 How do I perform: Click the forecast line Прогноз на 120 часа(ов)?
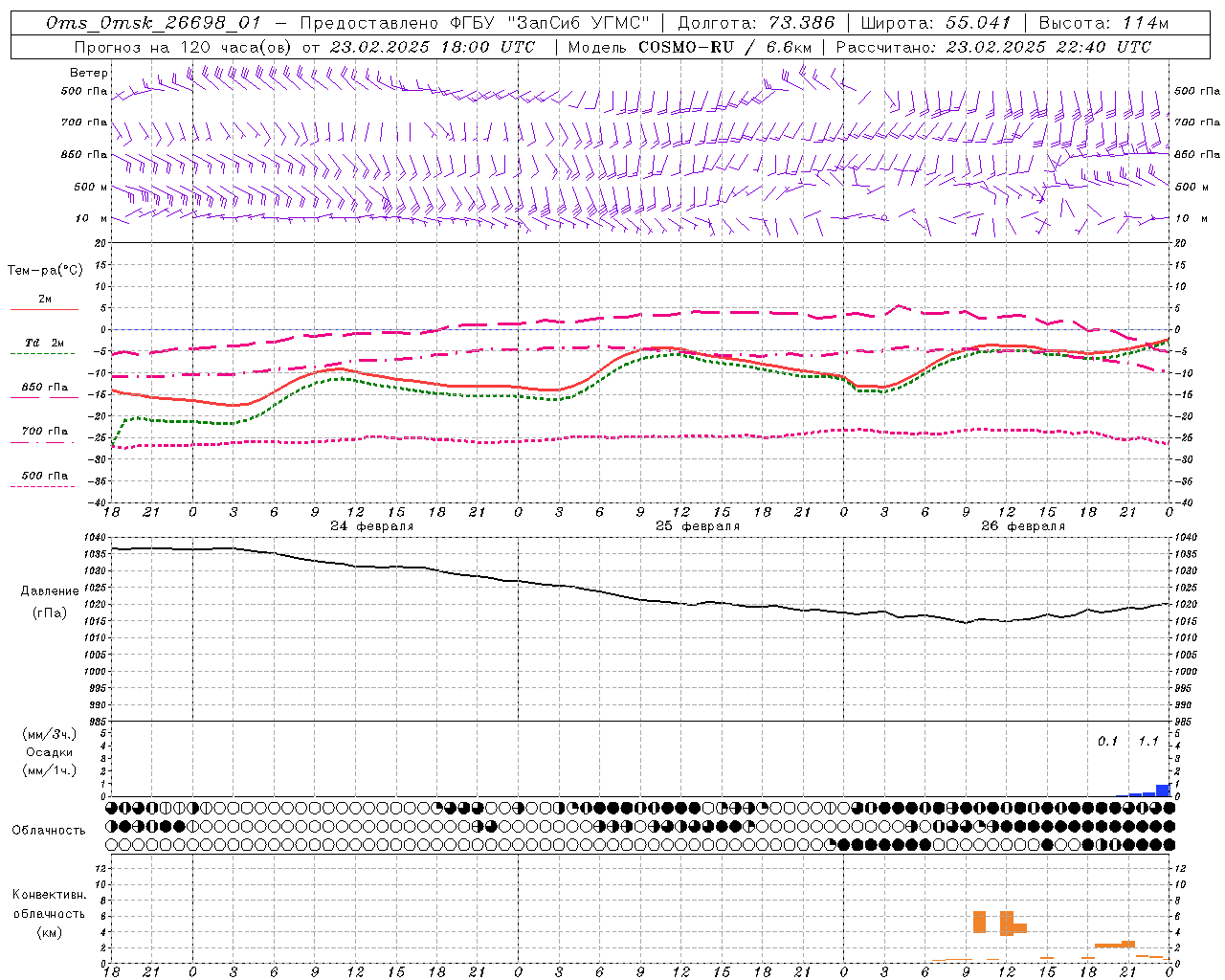184,46
